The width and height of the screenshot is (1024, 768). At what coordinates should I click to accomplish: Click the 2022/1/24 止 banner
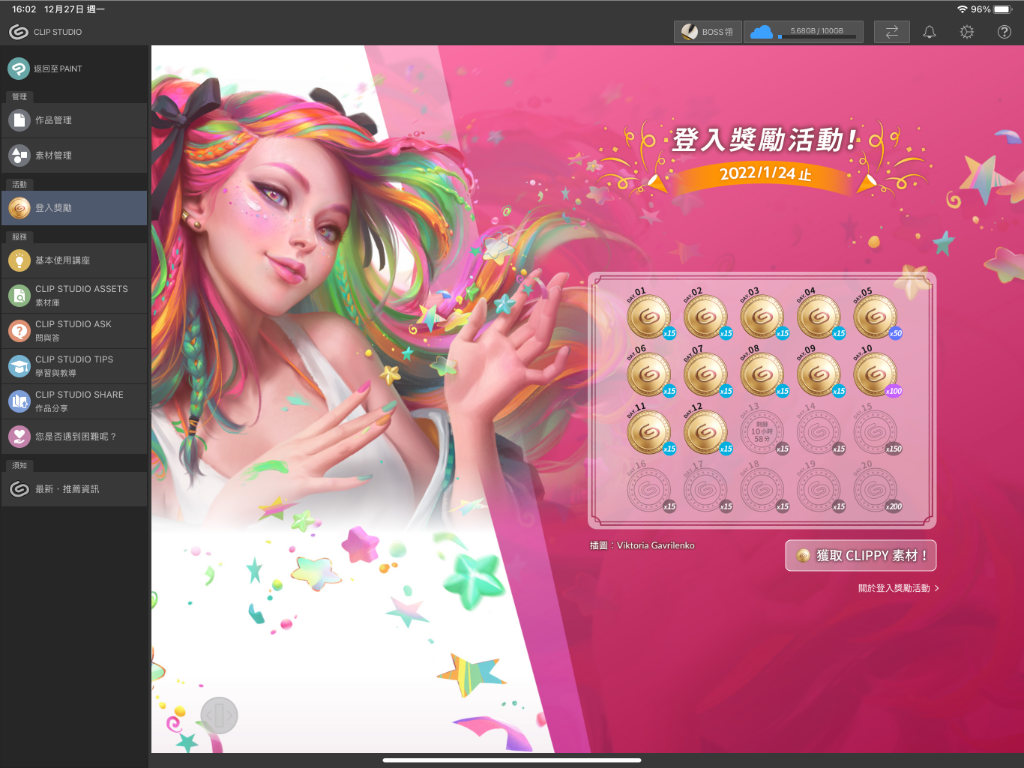coord(765,174)
